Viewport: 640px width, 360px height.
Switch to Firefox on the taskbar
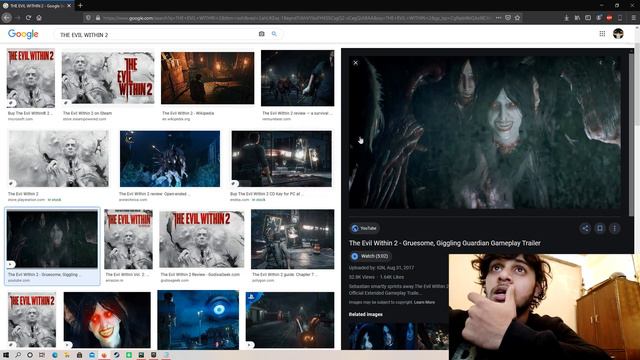point(104,355)
